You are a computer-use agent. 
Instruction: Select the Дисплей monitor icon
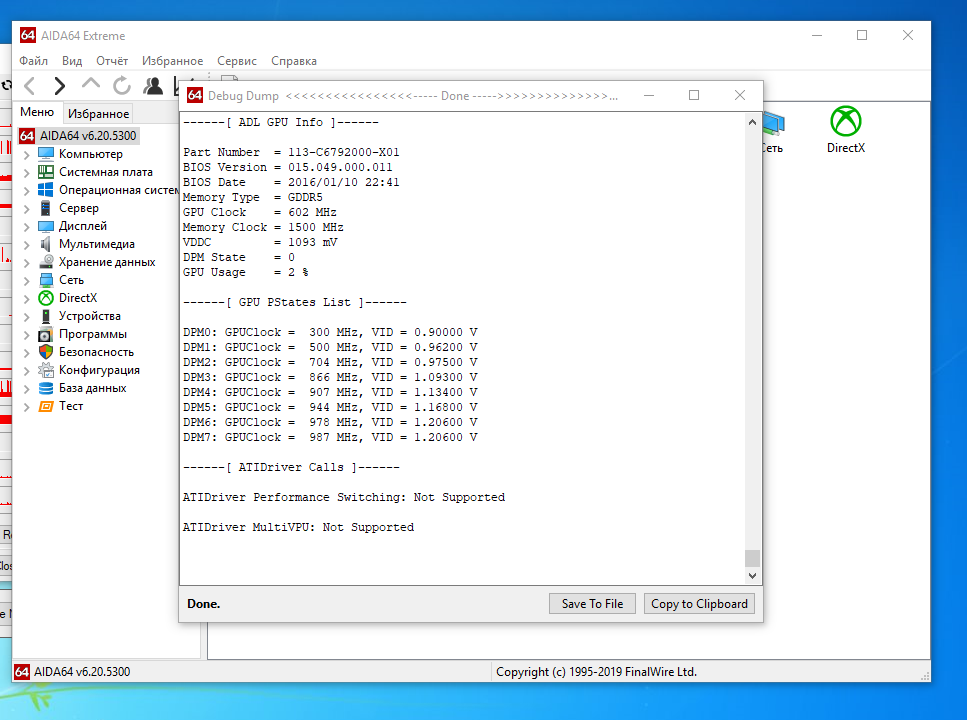(x=46, y=226)
